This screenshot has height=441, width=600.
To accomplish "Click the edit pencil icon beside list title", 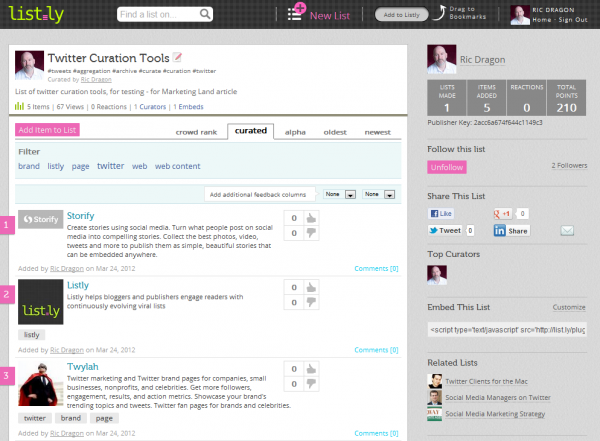I will 177,57.
